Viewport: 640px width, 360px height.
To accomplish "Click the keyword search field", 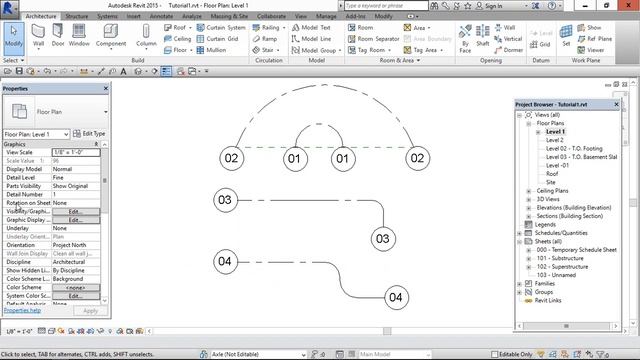I will pyautogui.click(x=386, y=6).
